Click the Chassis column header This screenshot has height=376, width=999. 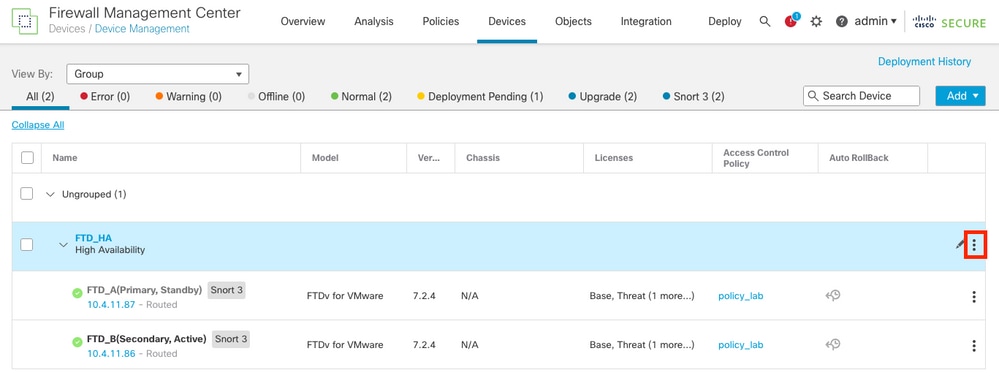pyautogui.click(x=483, y=157)
